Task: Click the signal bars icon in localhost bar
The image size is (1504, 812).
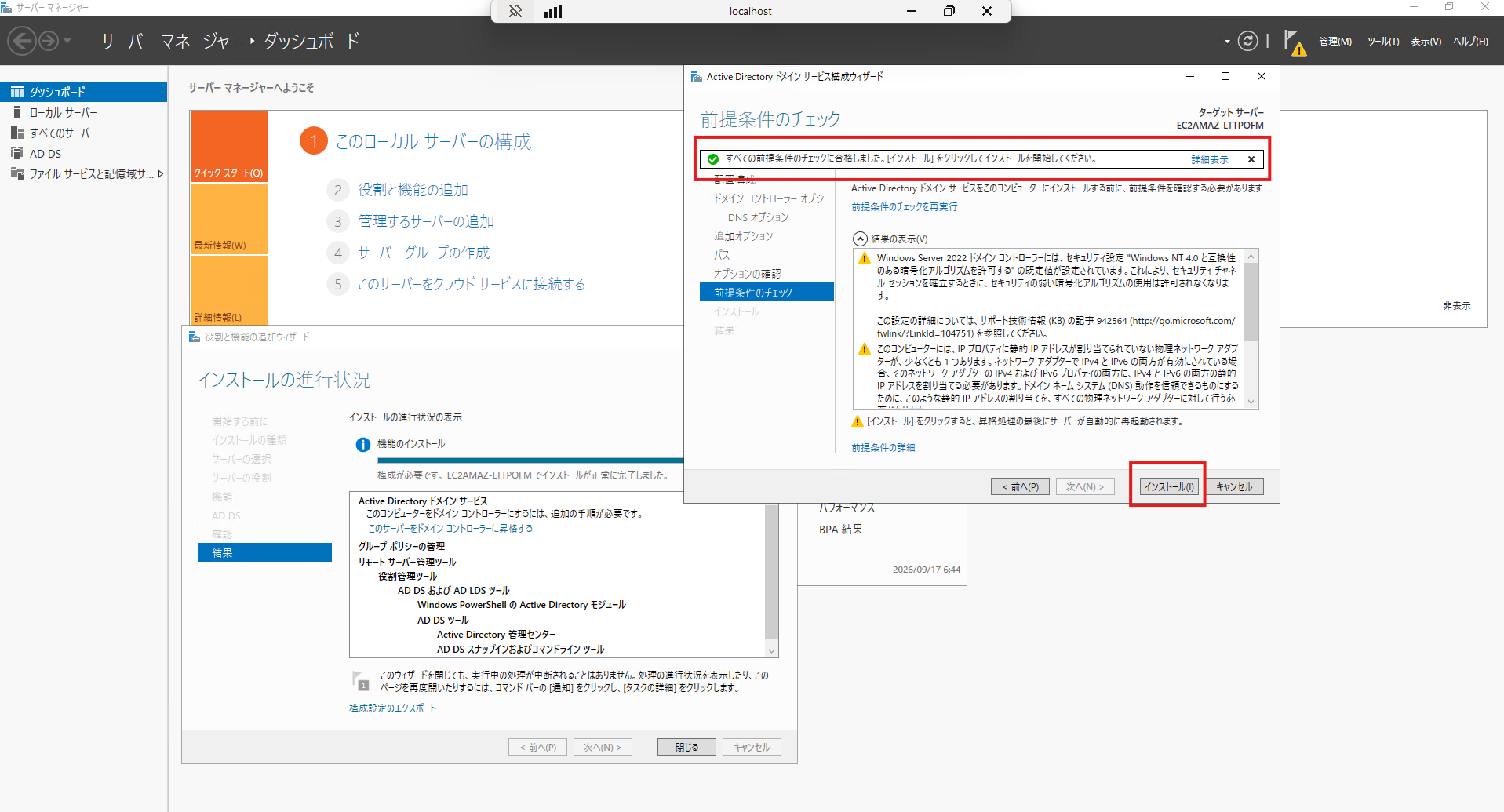Action: point(553,11)
